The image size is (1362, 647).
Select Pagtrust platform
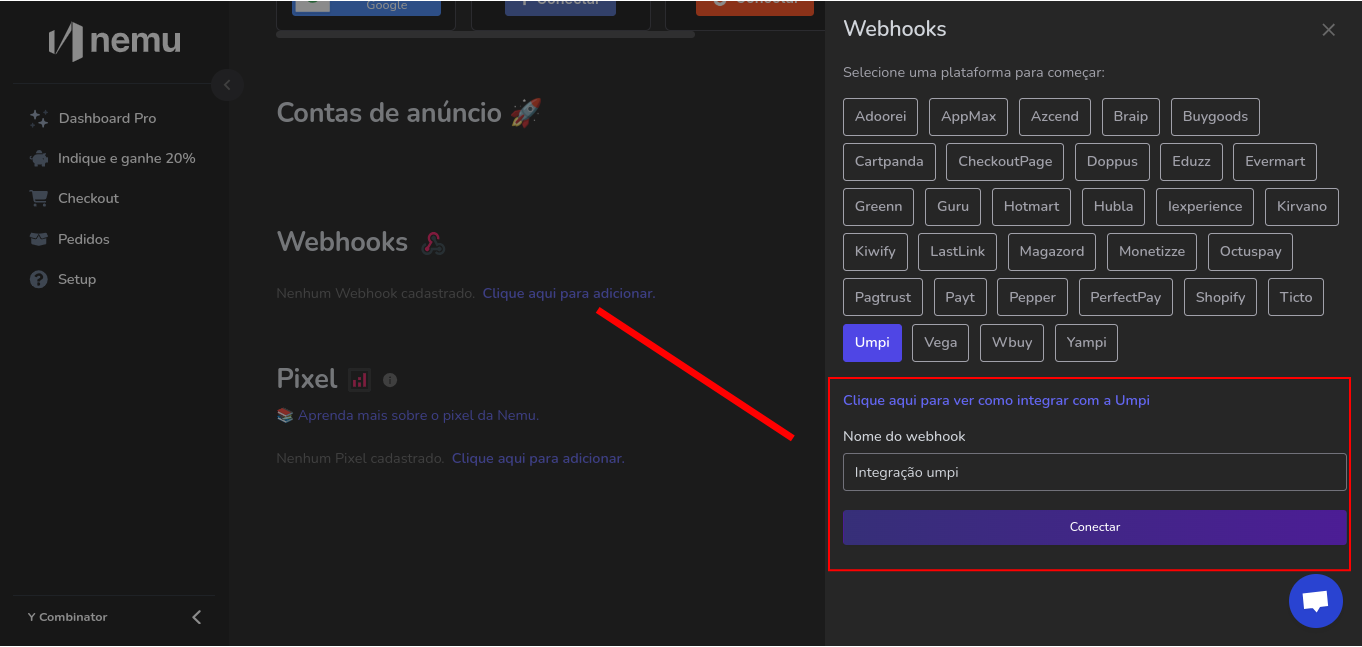tap(883, 297)
